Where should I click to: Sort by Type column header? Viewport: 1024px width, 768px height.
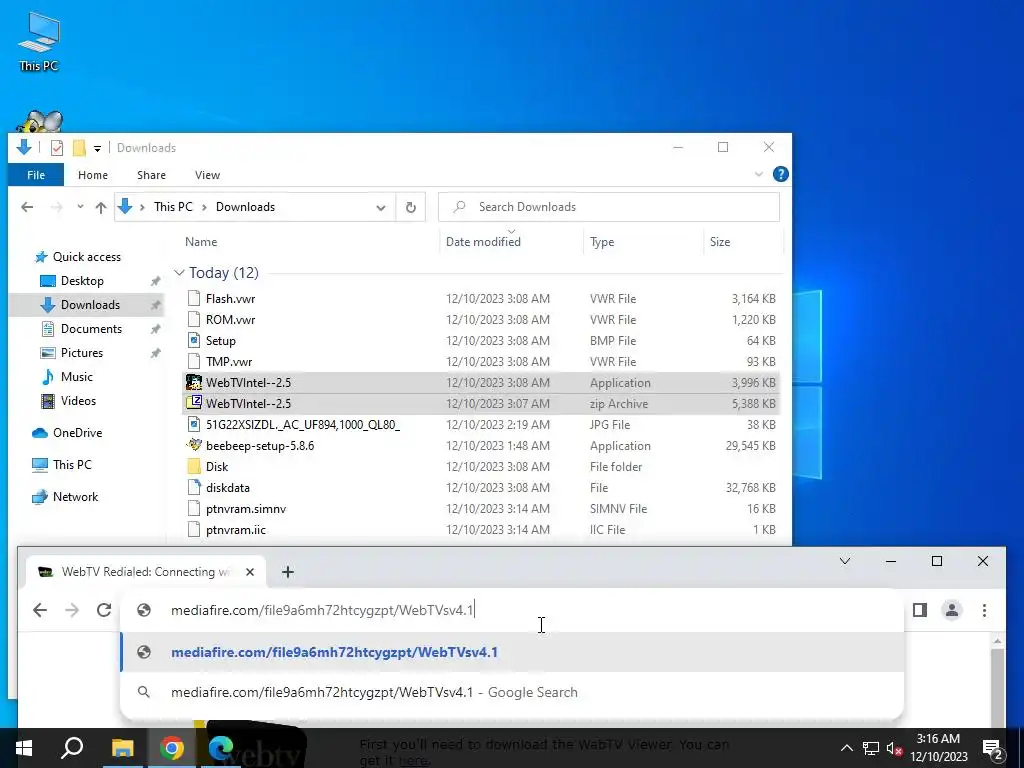[x=602, y=242]
